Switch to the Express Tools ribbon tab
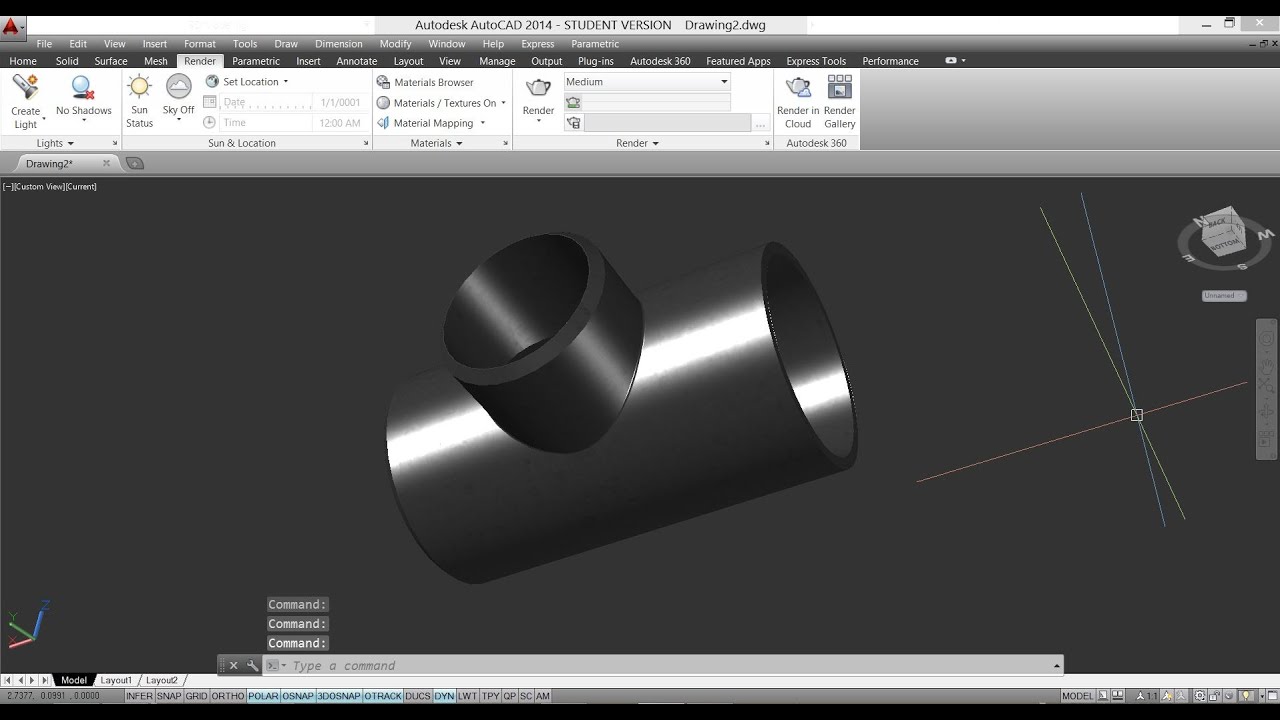The image size is (1280, 720). click(x=816, y=61)
